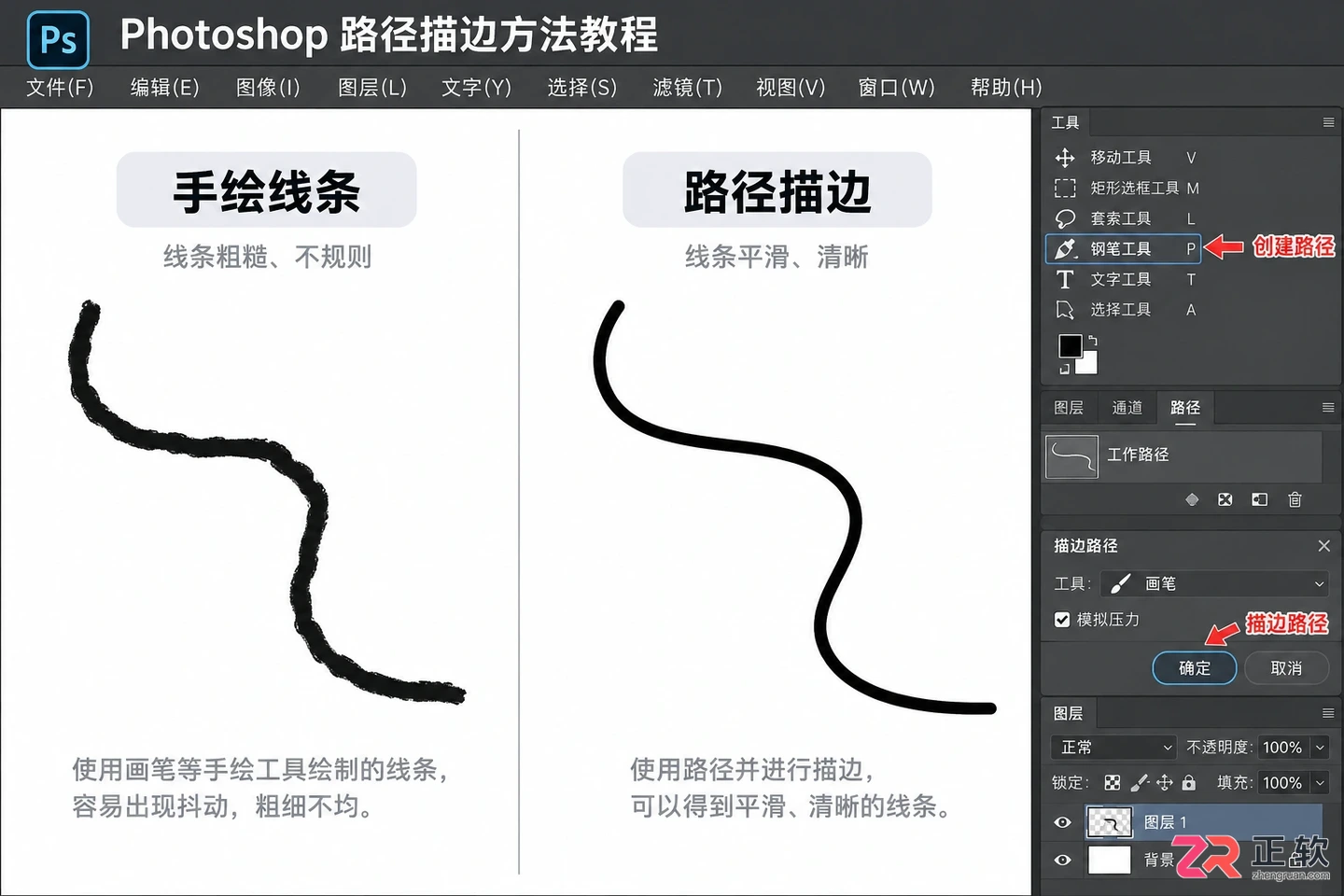Click the white background color swatch

(1087, 363)
